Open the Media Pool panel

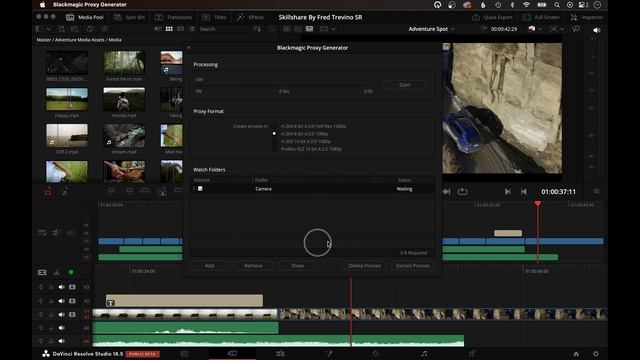[85, 17]
